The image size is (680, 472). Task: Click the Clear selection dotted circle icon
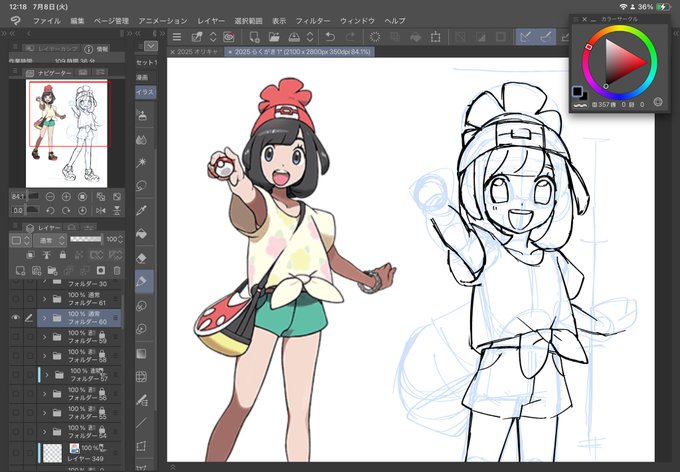(375, 37)
